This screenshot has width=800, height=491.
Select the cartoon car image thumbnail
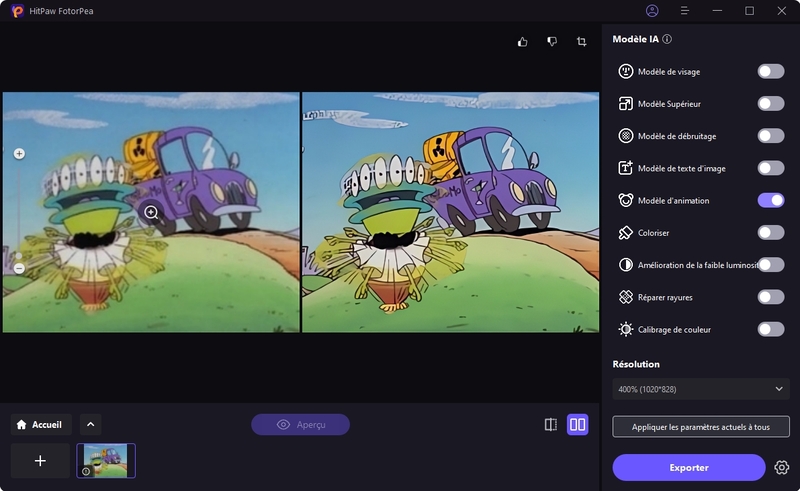pos(106,461)
